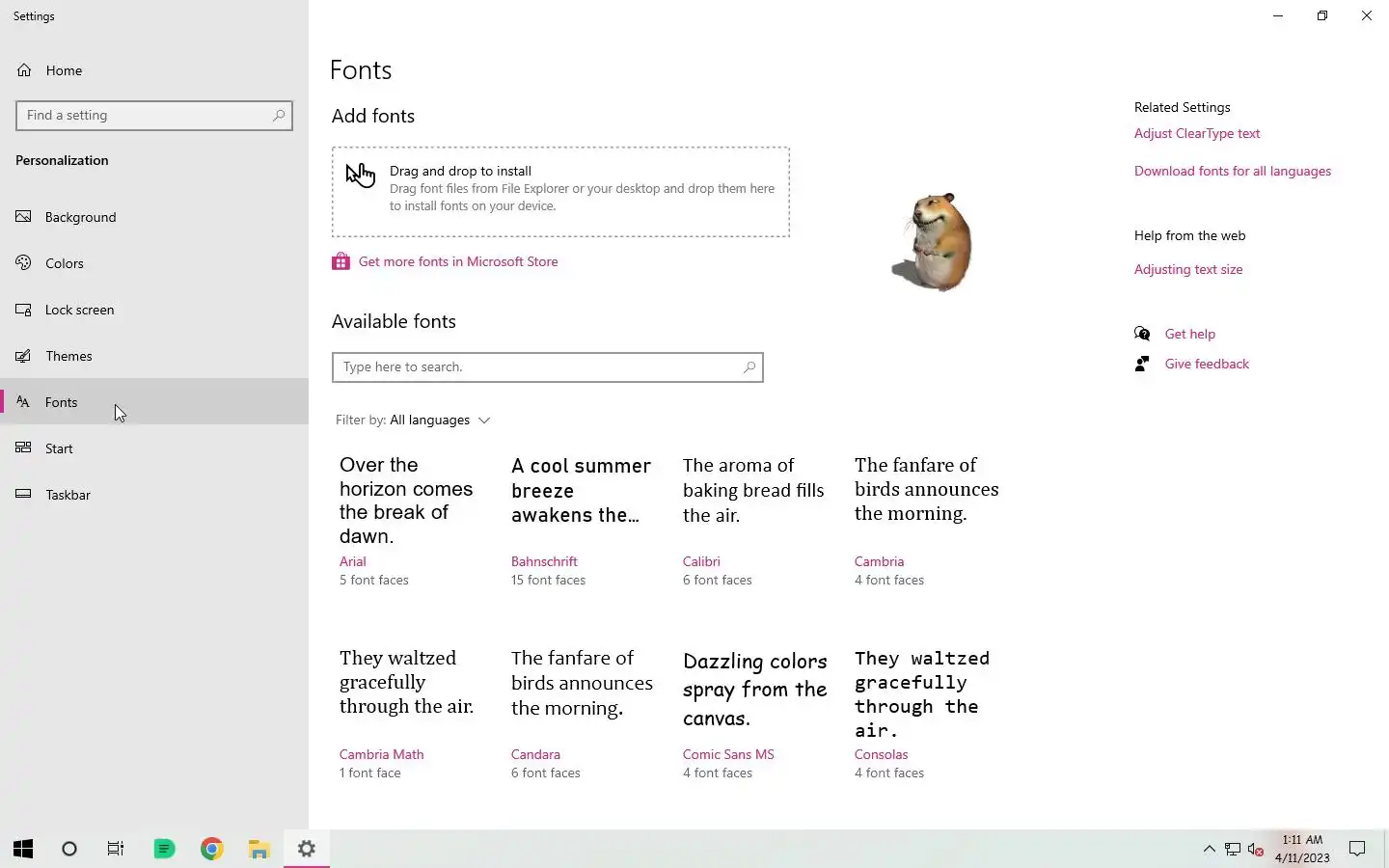Click the Lock screen monitor icon
Screen dimensions: 1389x868
tap(24, 310)
